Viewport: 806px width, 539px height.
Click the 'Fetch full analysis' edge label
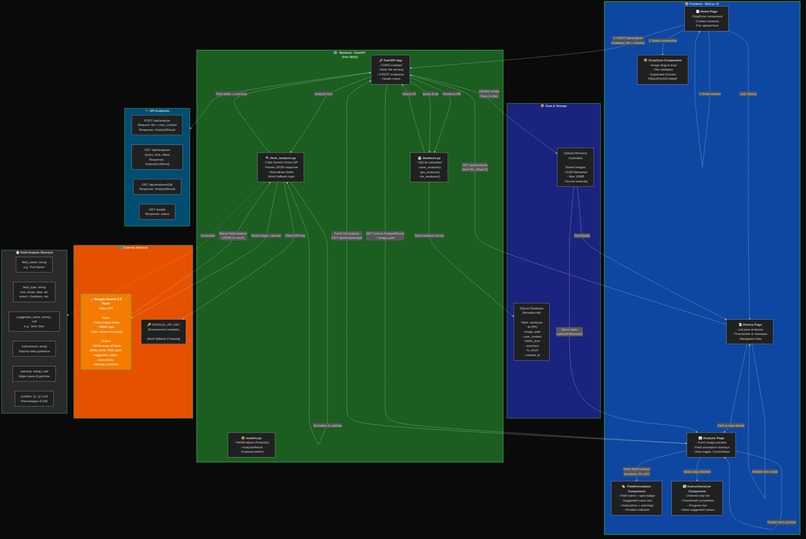(x=346, y=235)
